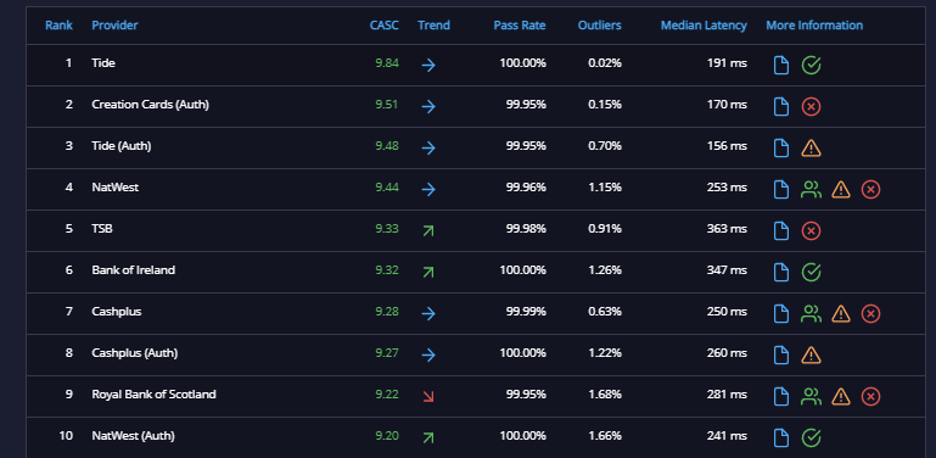Click the 99.98% pass rate value
The width and height of the screenshot is (936, 458).
pyautogui.click(x=526, y=229)
